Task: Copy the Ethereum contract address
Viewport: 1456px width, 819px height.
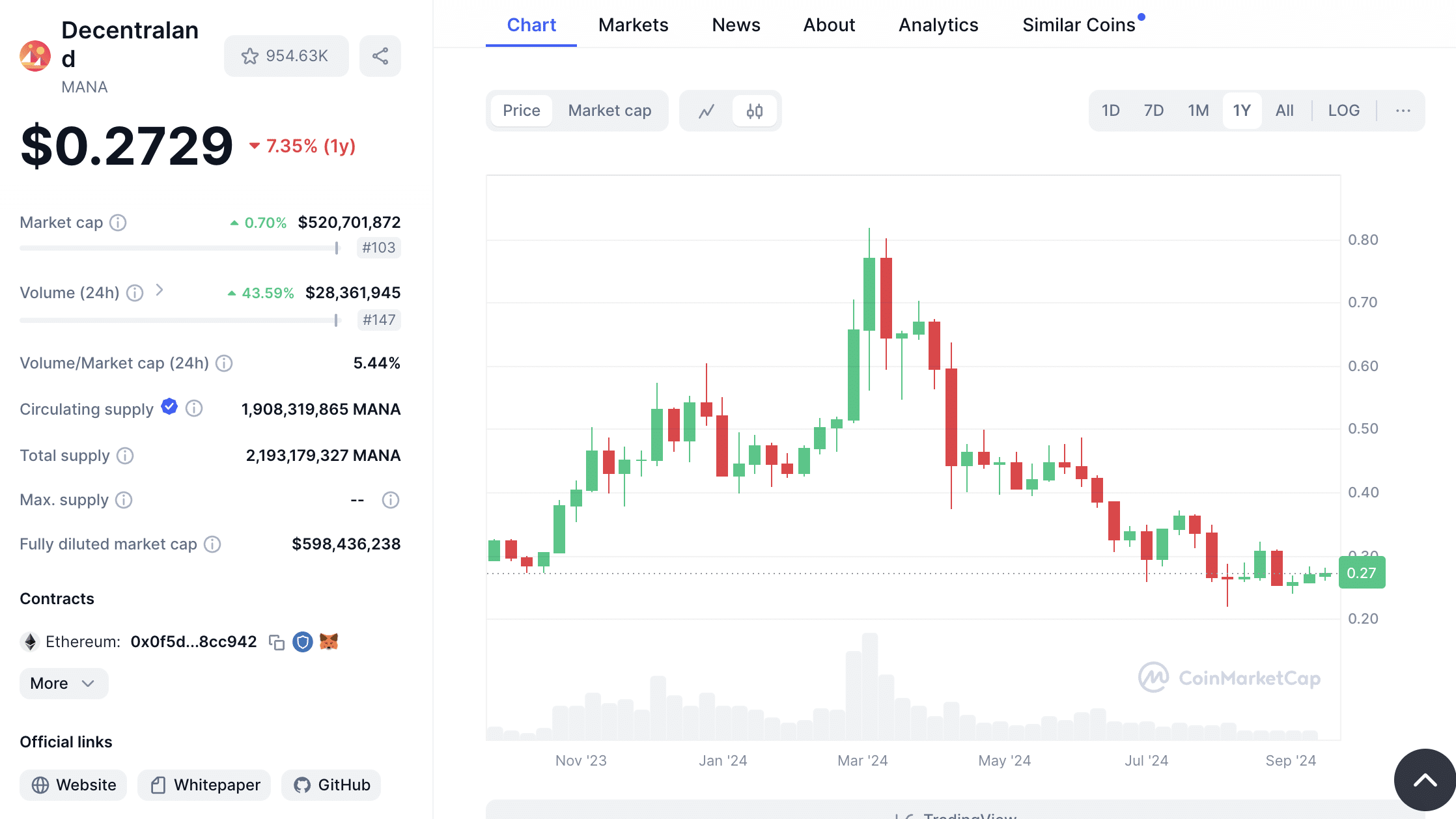Action: (277, 642)
